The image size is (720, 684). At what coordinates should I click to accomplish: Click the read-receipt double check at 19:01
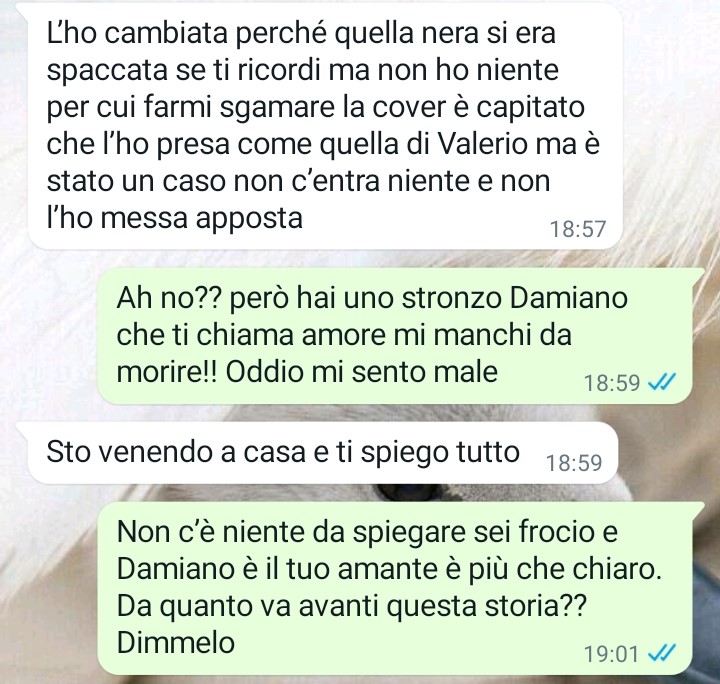click(661, 653)
